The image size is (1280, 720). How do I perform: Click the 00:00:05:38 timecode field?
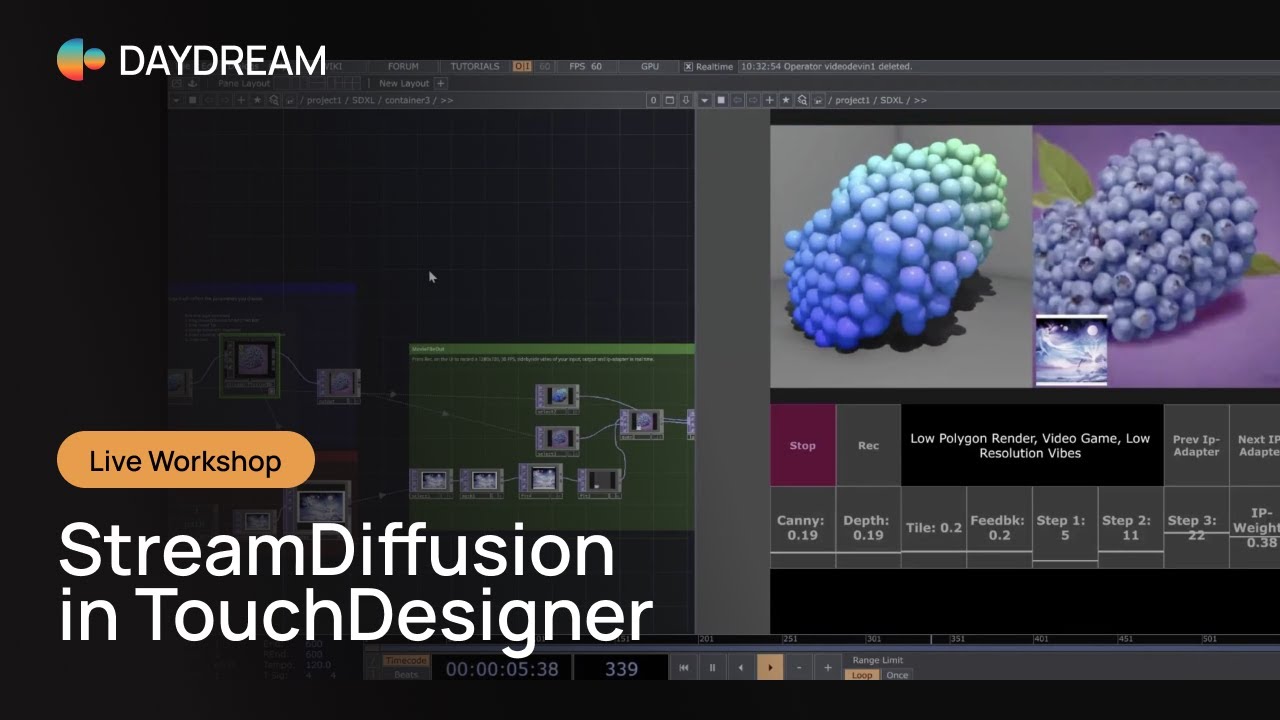pos(502,669)
